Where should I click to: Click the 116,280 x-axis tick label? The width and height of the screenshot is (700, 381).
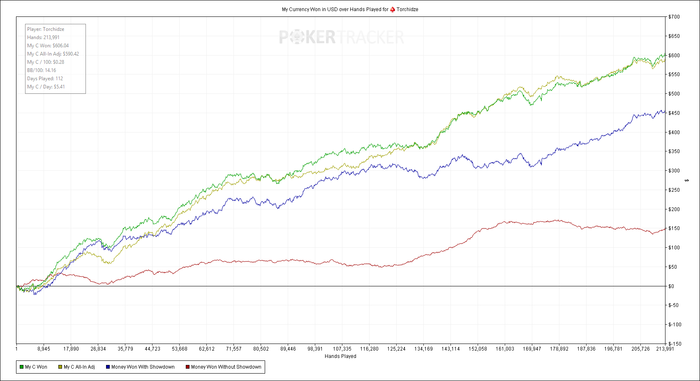369,349
